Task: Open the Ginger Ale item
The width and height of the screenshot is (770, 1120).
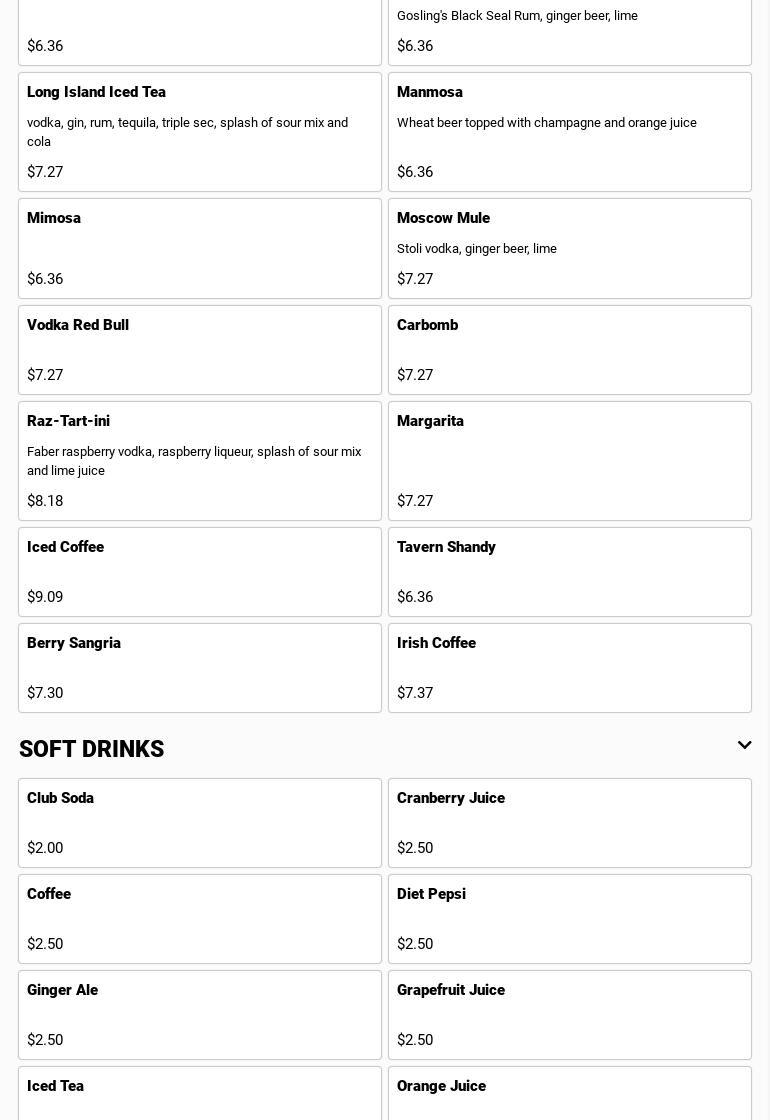Action: point(200,1015)
